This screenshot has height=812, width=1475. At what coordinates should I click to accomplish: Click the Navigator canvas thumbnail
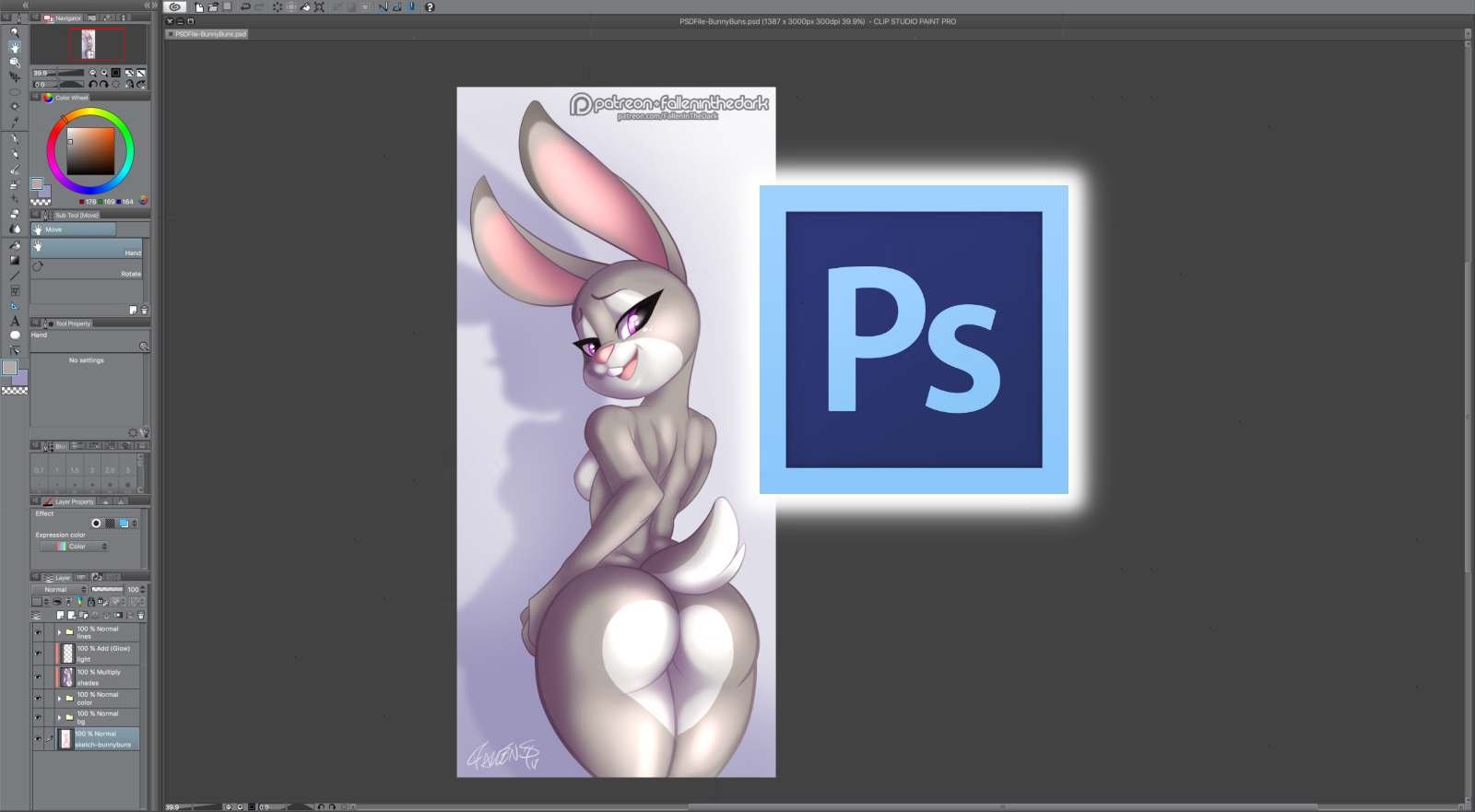tap(88, 44)
